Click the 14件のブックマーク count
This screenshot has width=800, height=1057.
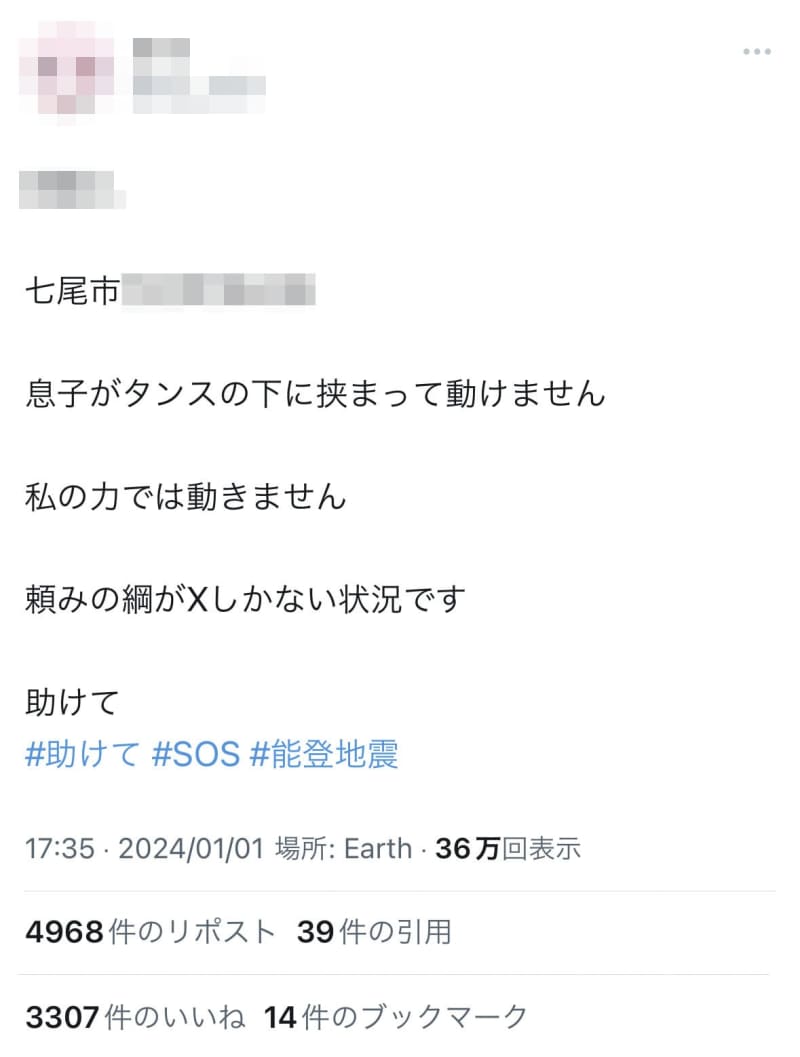coord(396,1017)
